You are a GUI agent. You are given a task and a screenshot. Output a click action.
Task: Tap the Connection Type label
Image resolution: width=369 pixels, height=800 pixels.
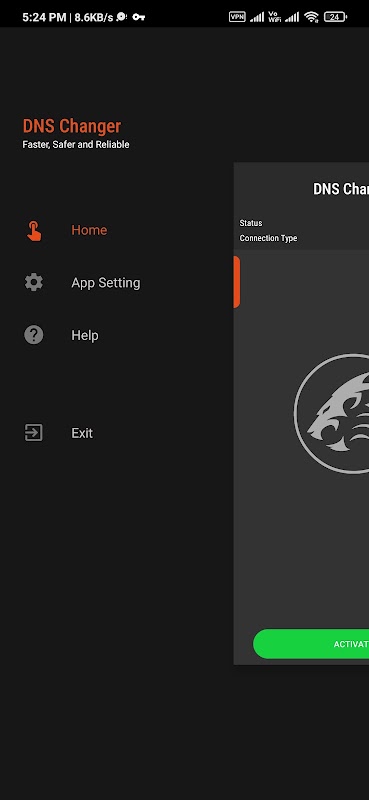pos(268,238)
